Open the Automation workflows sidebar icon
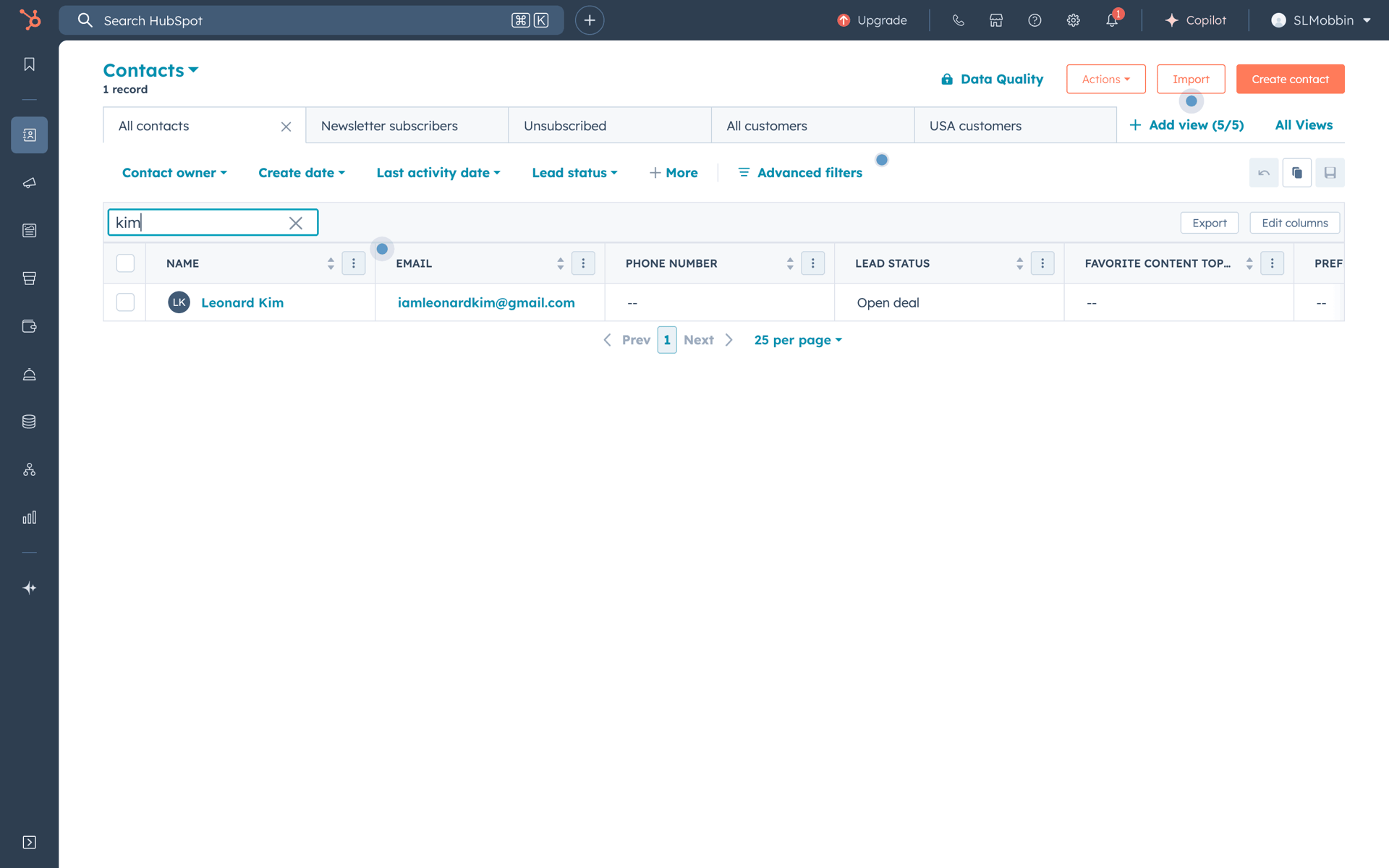Screen dimensions: 1389x868 29,469
